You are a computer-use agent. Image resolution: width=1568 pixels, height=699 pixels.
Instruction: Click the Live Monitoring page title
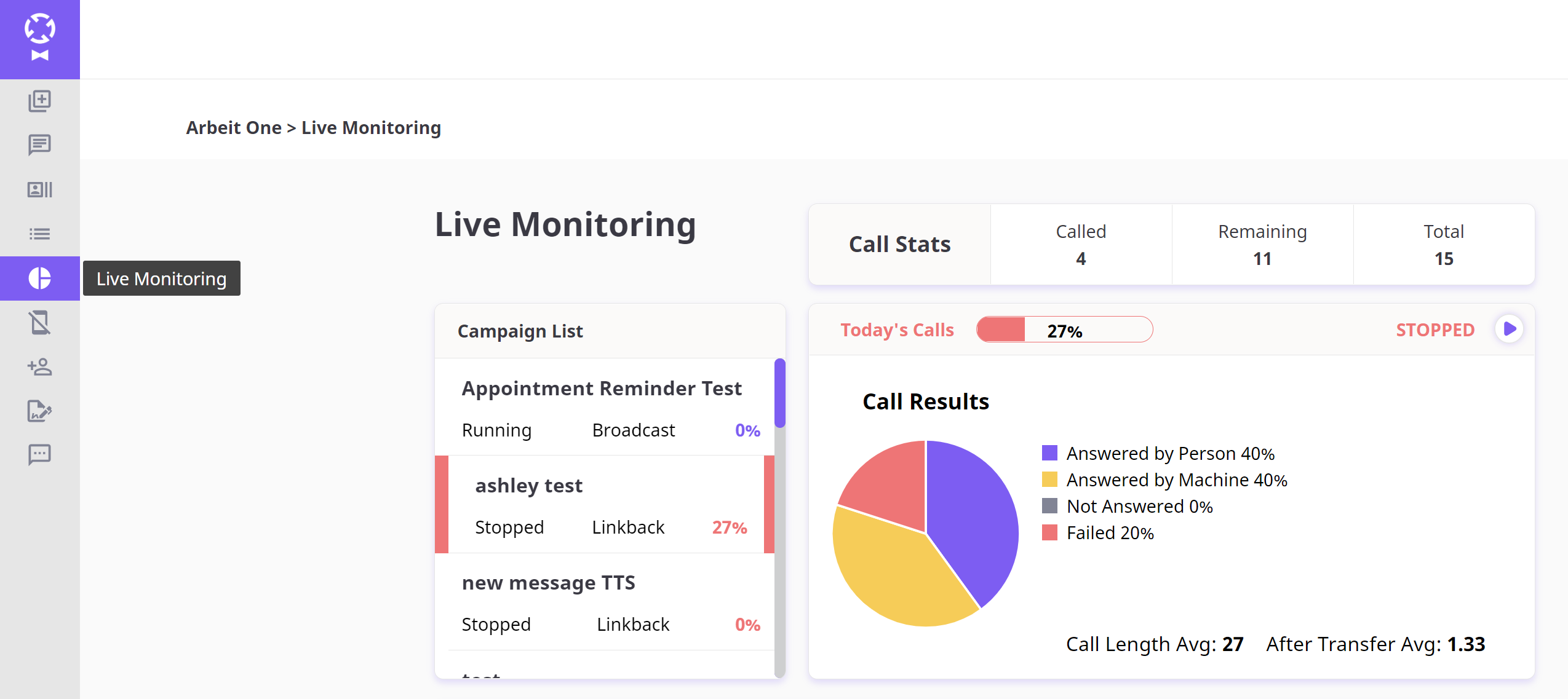pos(565,224)
